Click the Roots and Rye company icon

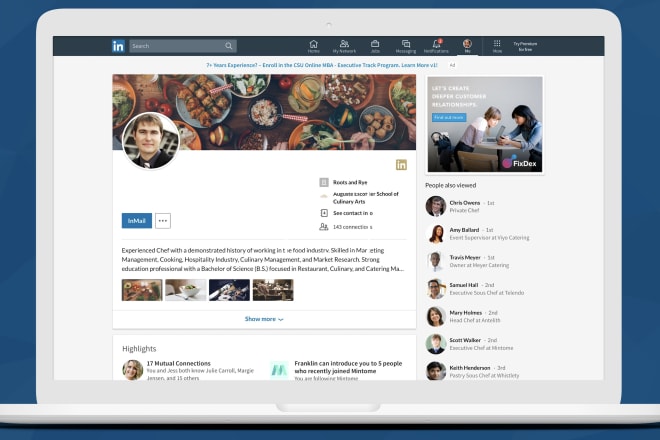coord(324,182)
